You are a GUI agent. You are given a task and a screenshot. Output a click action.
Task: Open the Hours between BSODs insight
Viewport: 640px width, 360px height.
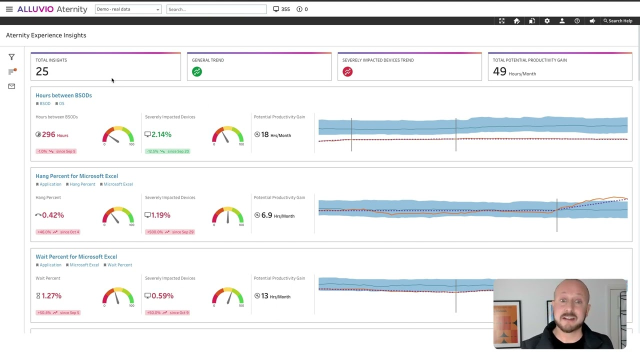64,95
